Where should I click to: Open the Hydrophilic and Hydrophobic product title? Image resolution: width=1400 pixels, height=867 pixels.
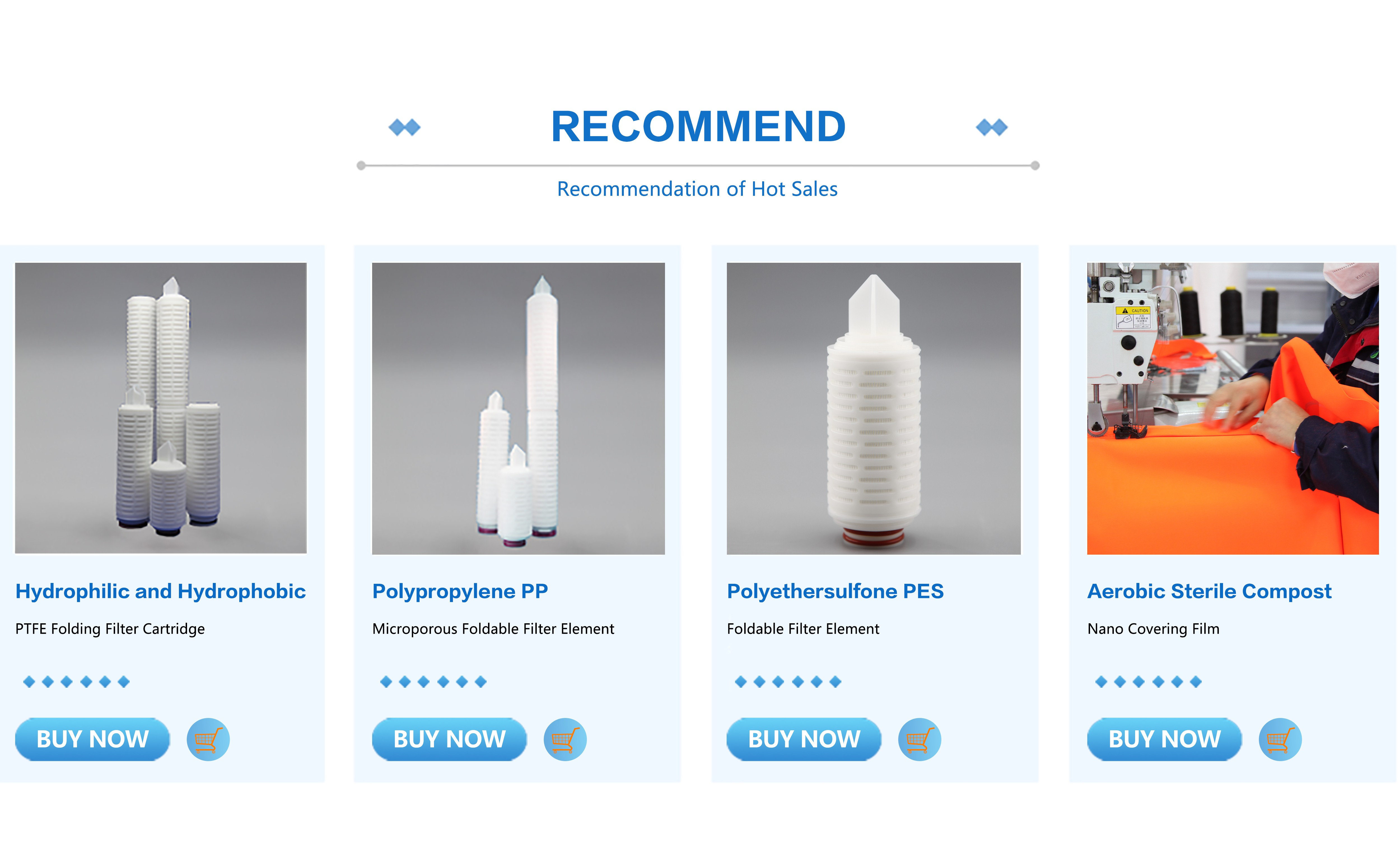point(160,591)
